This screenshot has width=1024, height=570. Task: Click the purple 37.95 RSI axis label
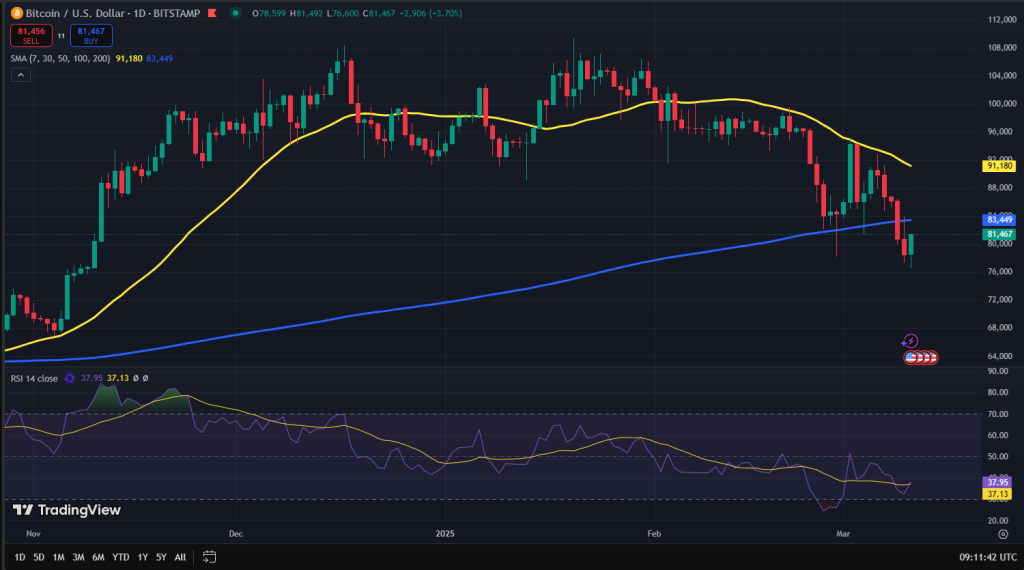click(x=997, y=482)
